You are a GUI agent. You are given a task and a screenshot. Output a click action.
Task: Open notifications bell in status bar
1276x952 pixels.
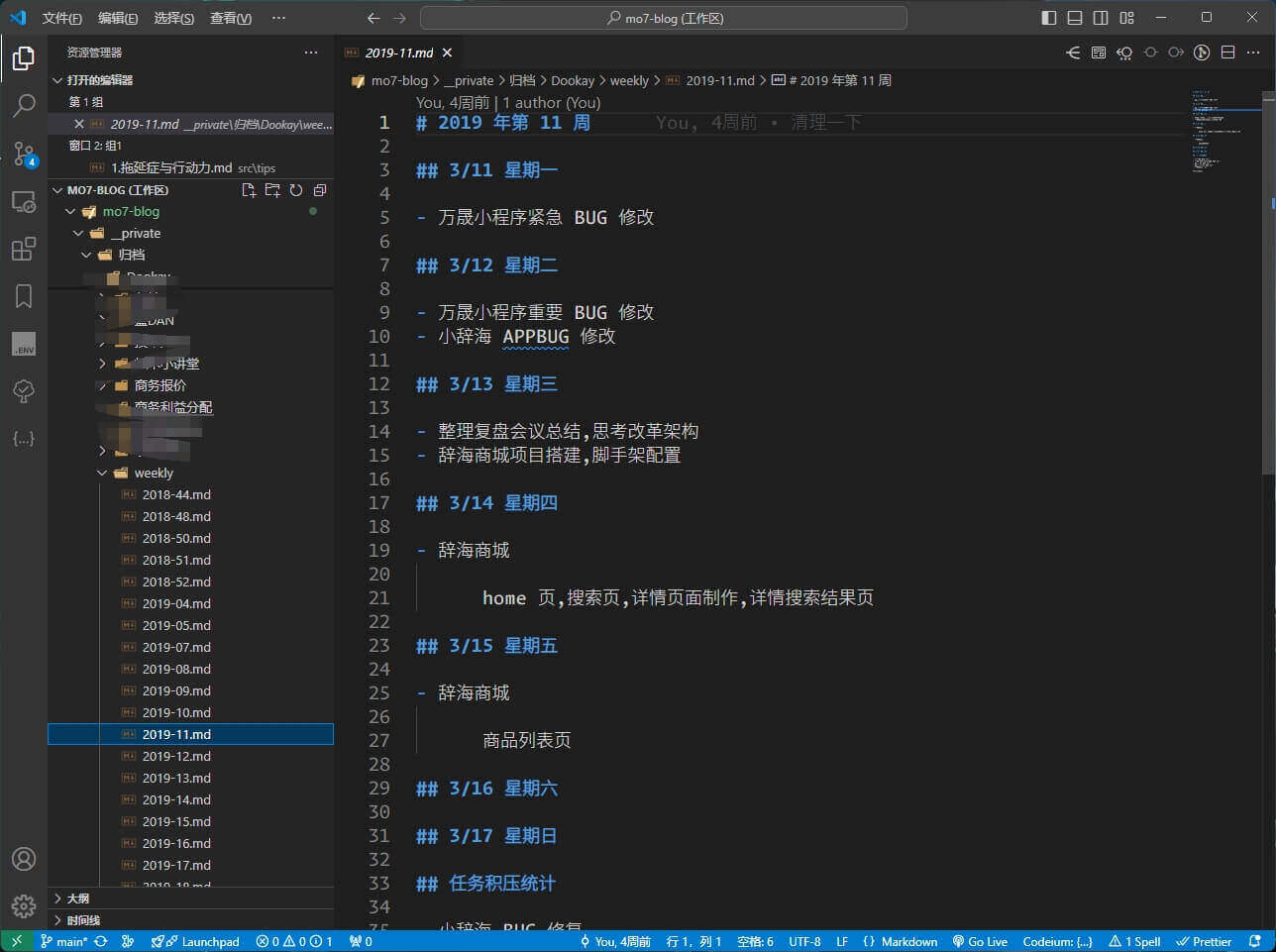coord(1255,941)
